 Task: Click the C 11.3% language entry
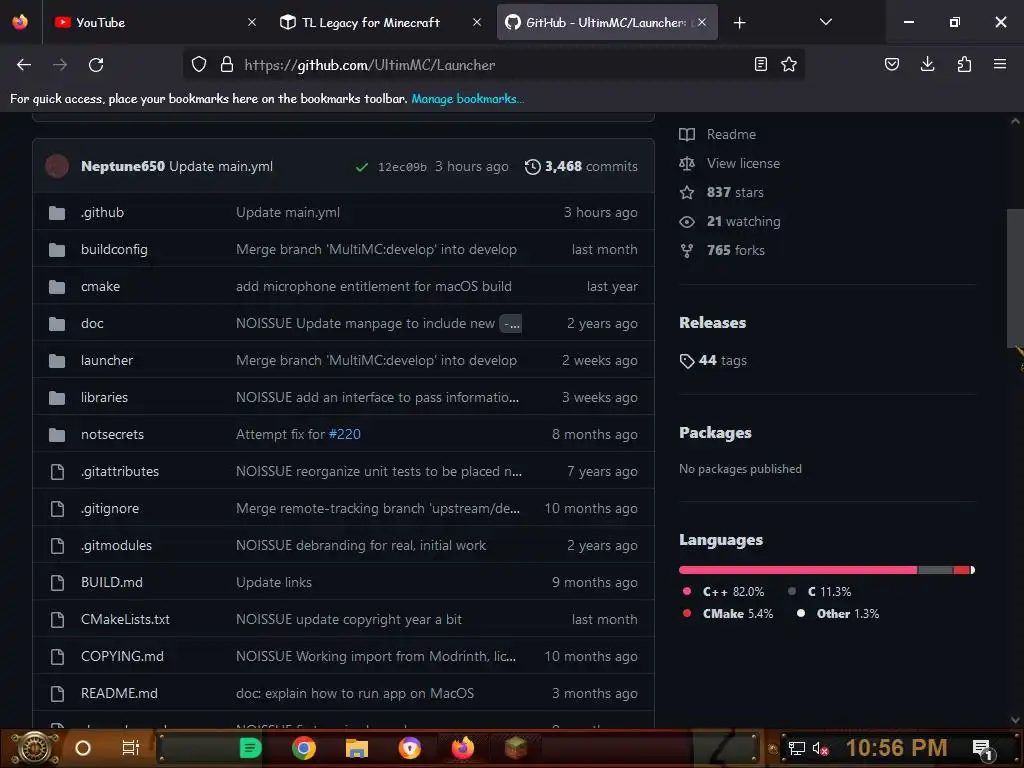pos(820,592)
